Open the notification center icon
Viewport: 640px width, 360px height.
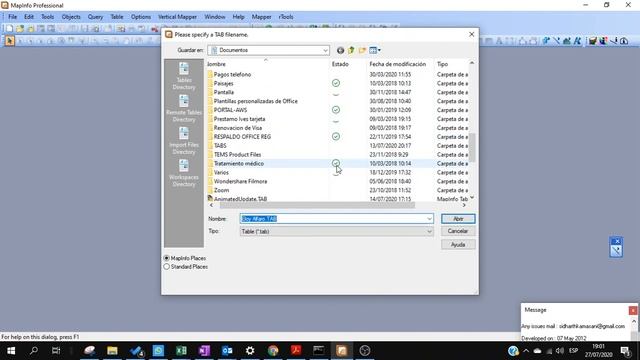625,351
